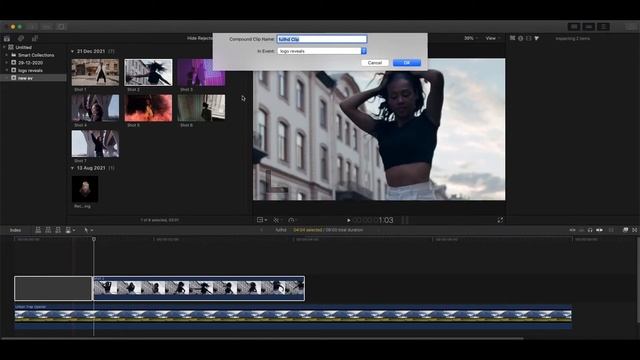
Task: Select the Shot 7 thumbnail
Action: [96, 144]
